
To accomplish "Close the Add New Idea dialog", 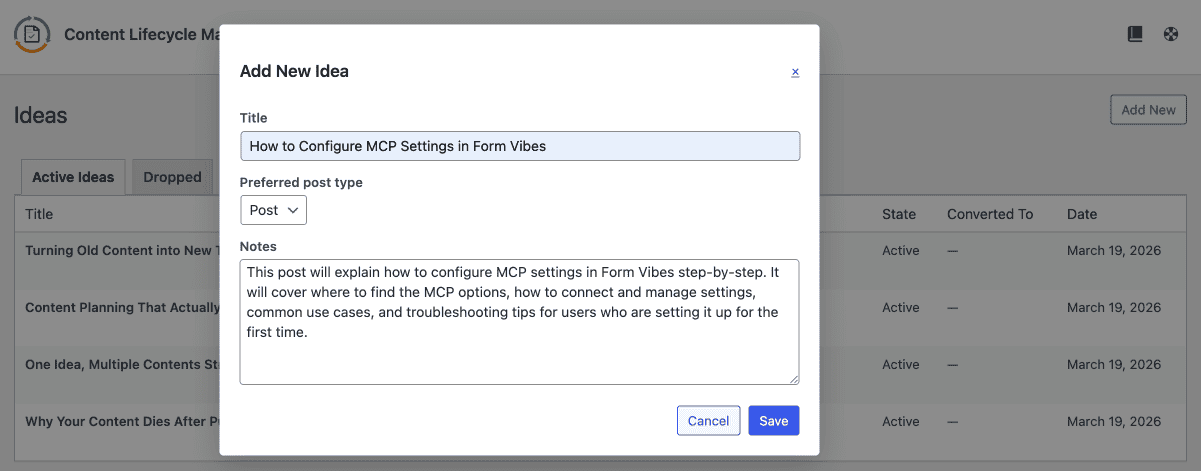I will 795,72.
